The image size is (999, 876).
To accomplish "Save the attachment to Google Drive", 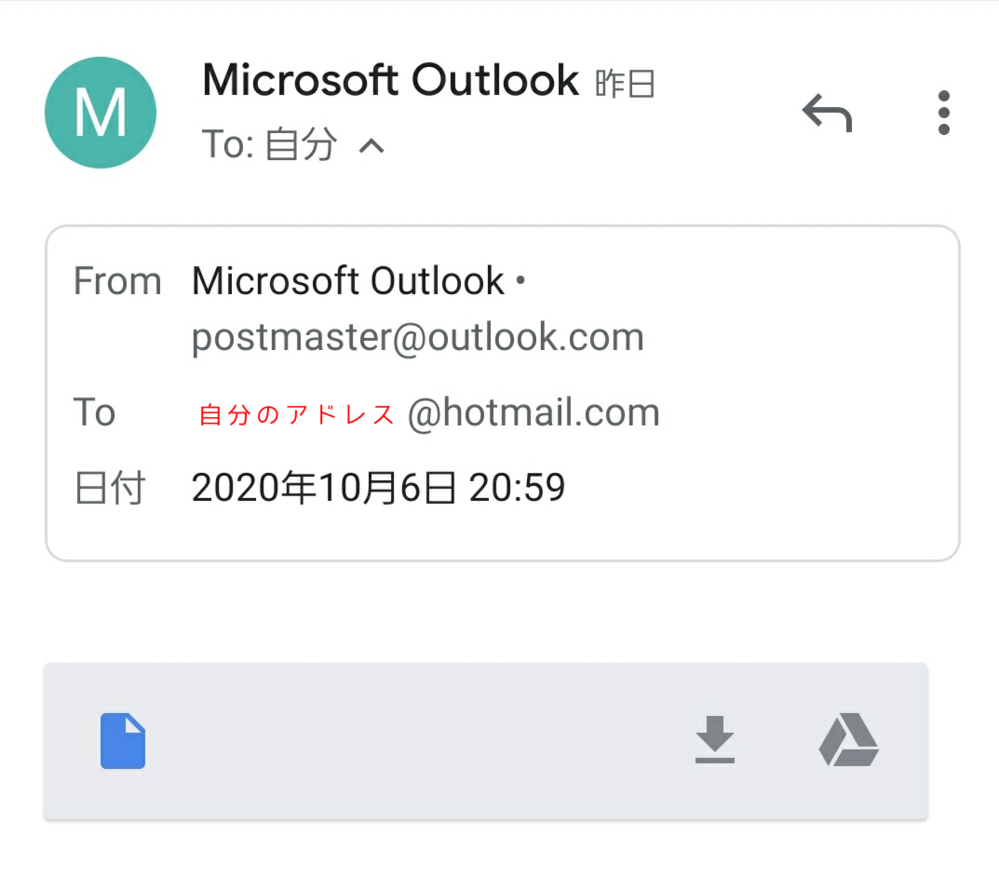I will [x=848, y=741].
